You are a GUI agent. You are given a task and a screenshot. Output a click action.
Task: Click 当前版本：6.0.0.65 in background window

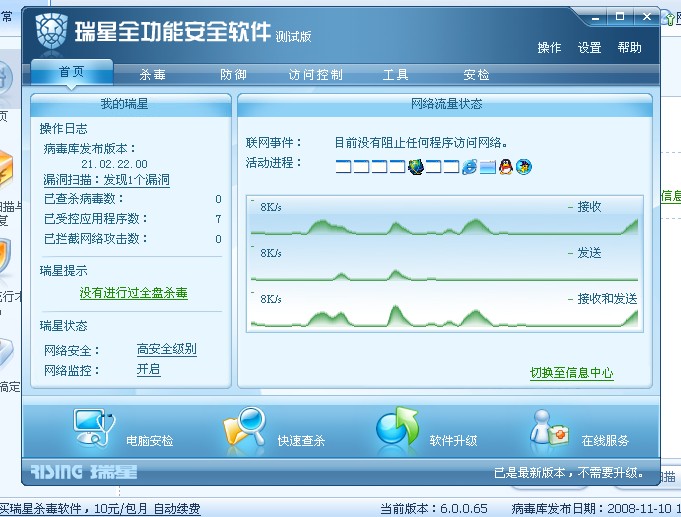click(x=433, y=509)
